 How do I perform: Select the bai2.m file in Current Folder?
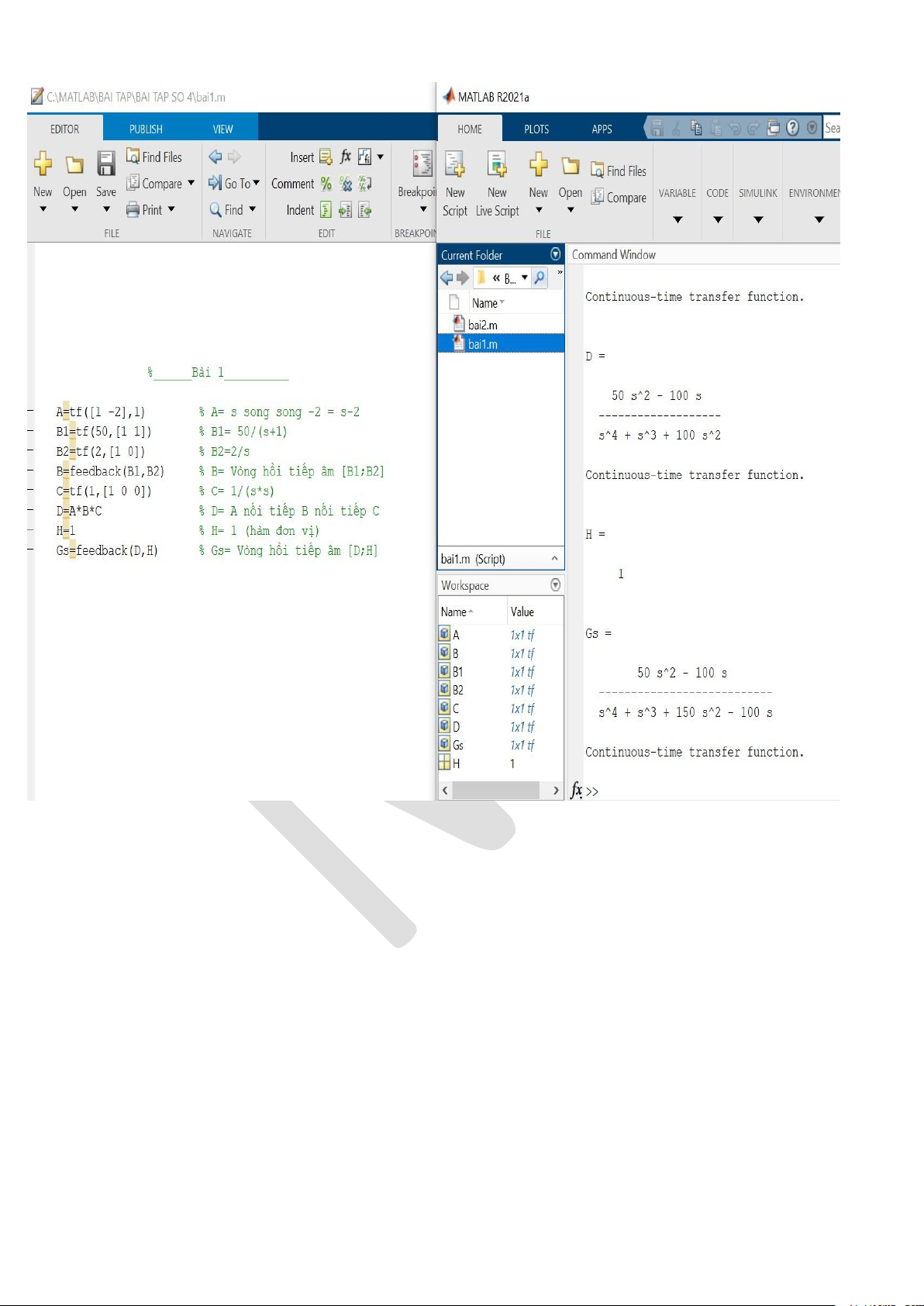click(x=483, y=325)
